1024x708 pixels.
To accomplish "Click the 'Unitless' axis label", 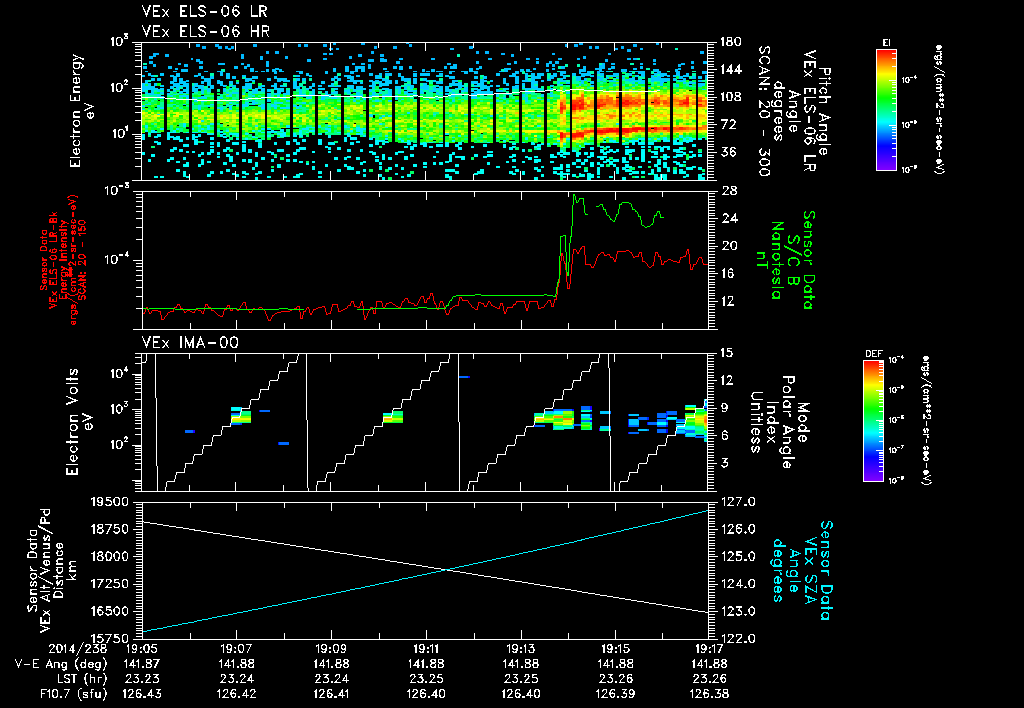I will tap(758, 422).
